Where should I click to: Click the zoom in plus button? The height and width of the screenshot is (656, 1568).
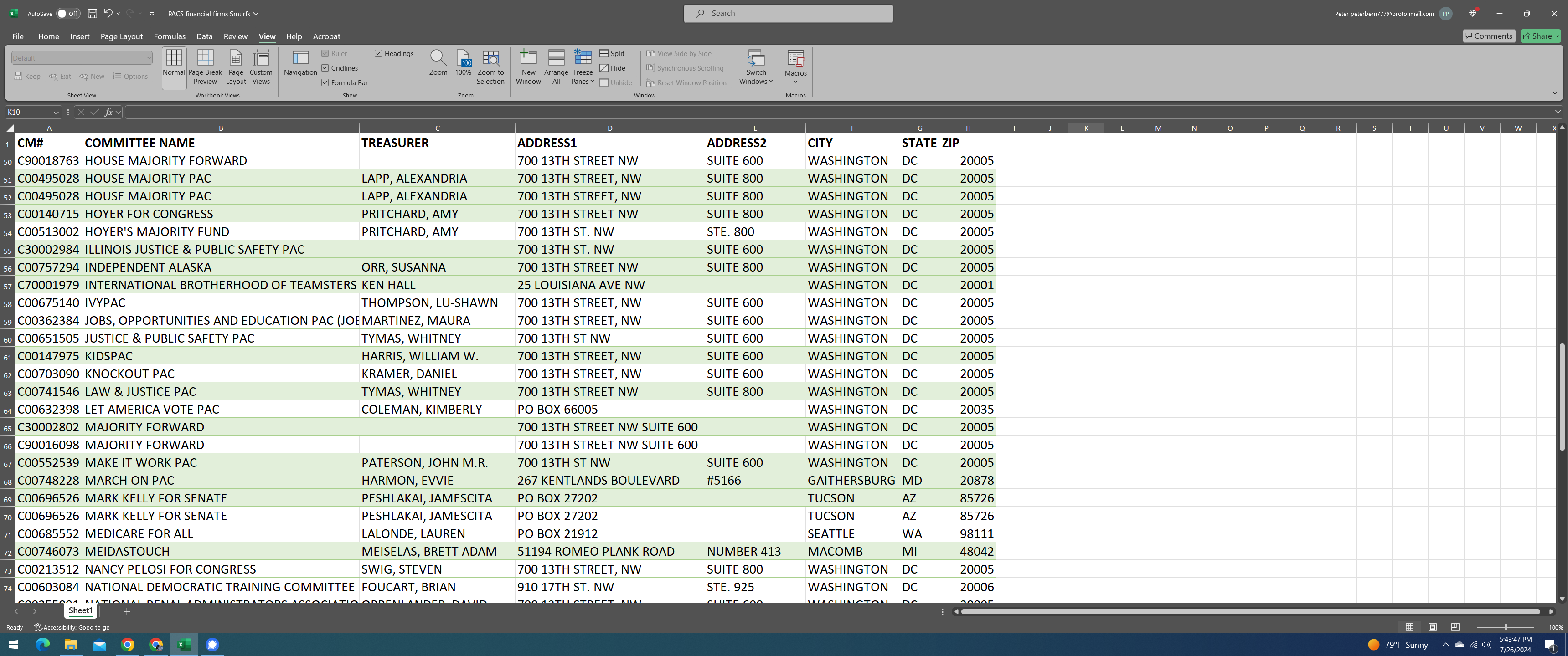pos(1539,627)
